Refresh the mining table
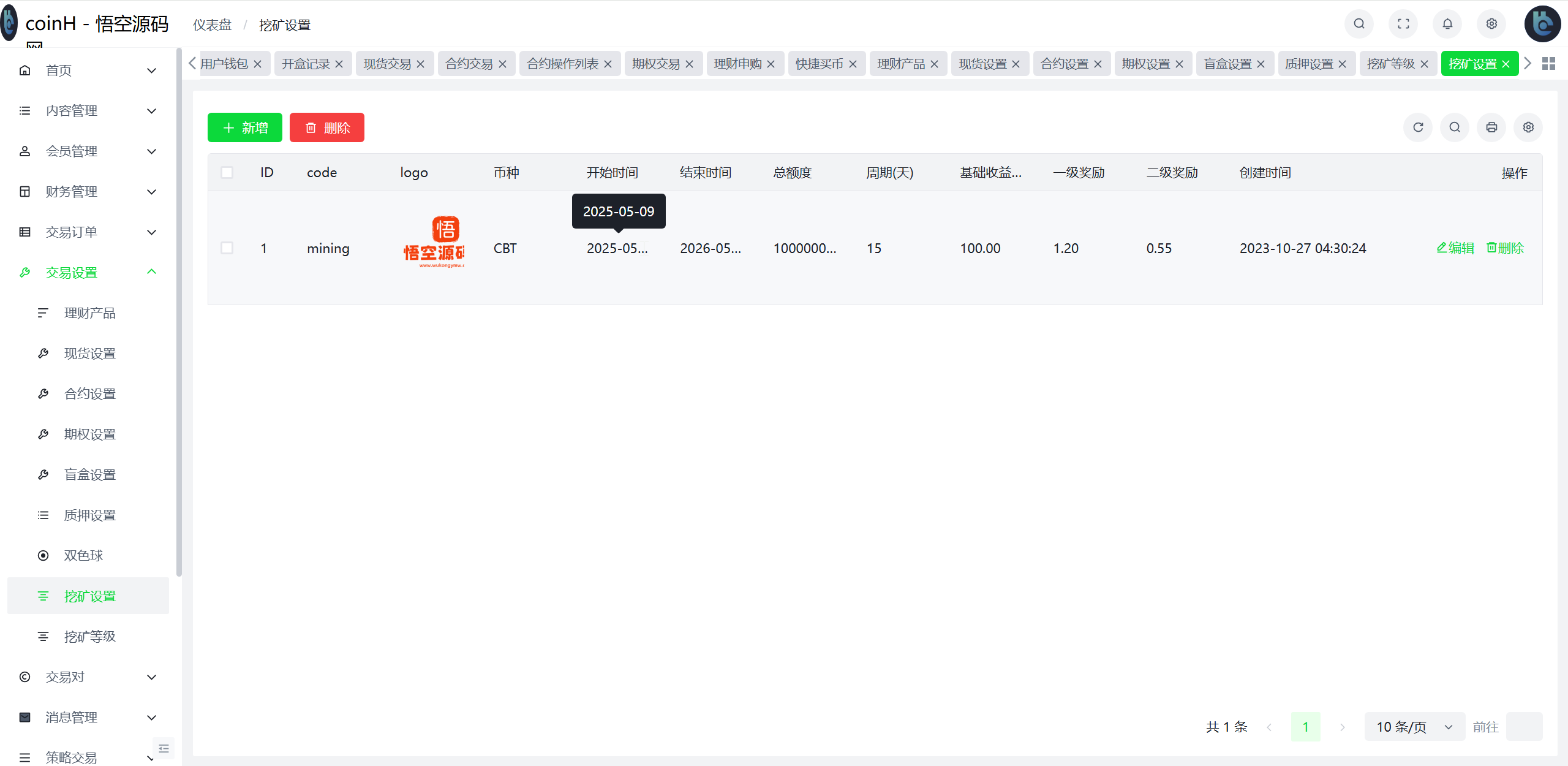The height and width of the screenshot is (766, 1568). pos(1418,127)
